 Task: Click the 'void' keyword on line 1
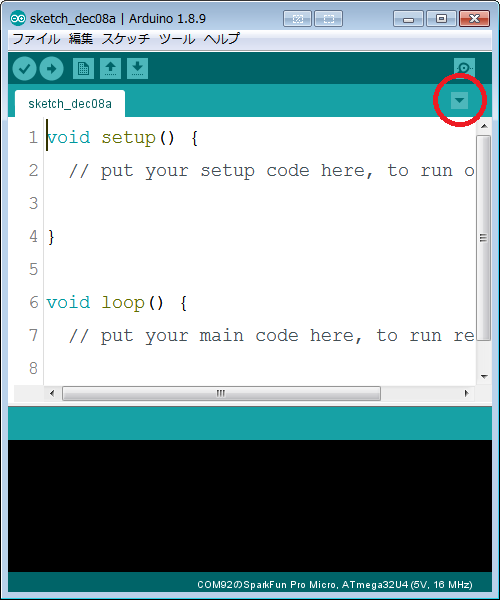68,137
